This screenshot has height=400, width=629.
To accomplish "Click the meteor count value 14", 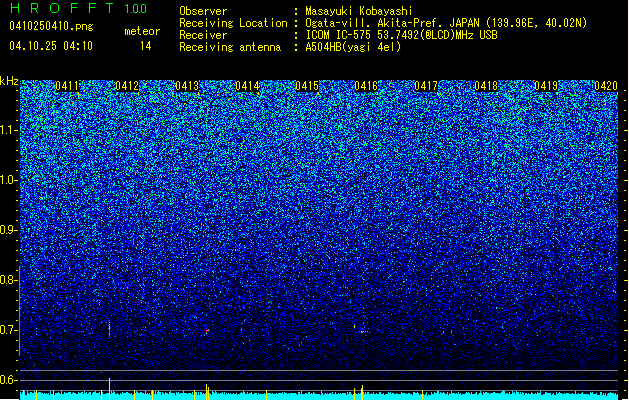I will [x=145, y=46].
